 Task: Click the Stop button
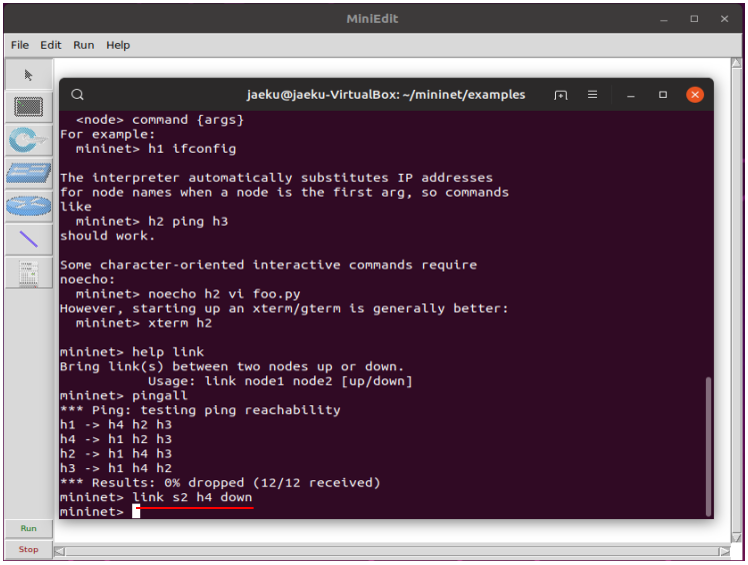(x=29, y=549)
